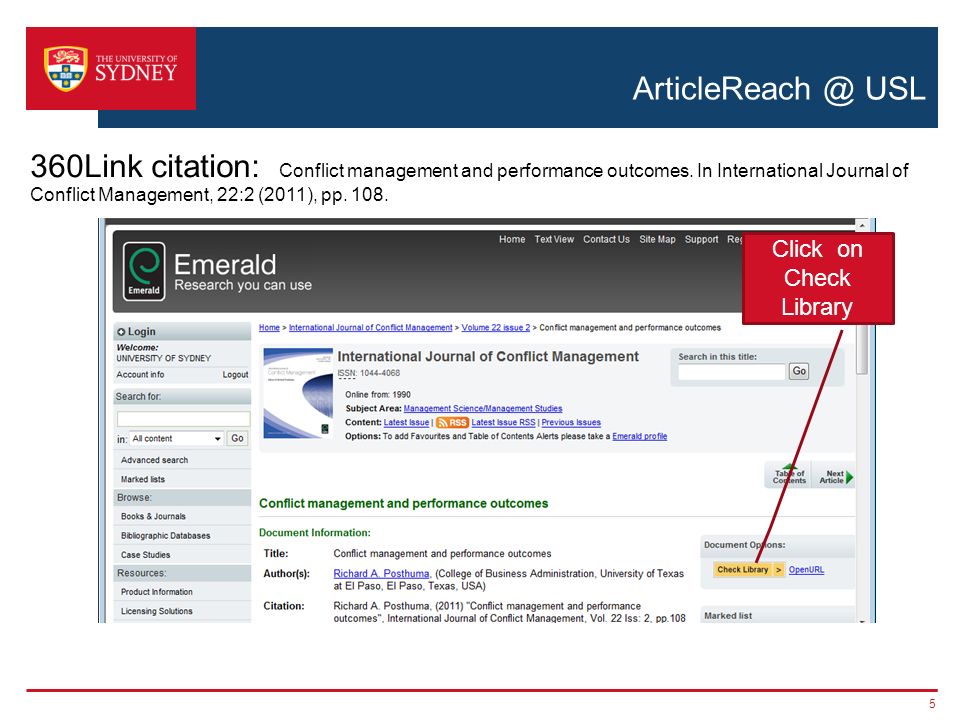
Task: Click the Emerald logo icon
Action: click(144, 271)
